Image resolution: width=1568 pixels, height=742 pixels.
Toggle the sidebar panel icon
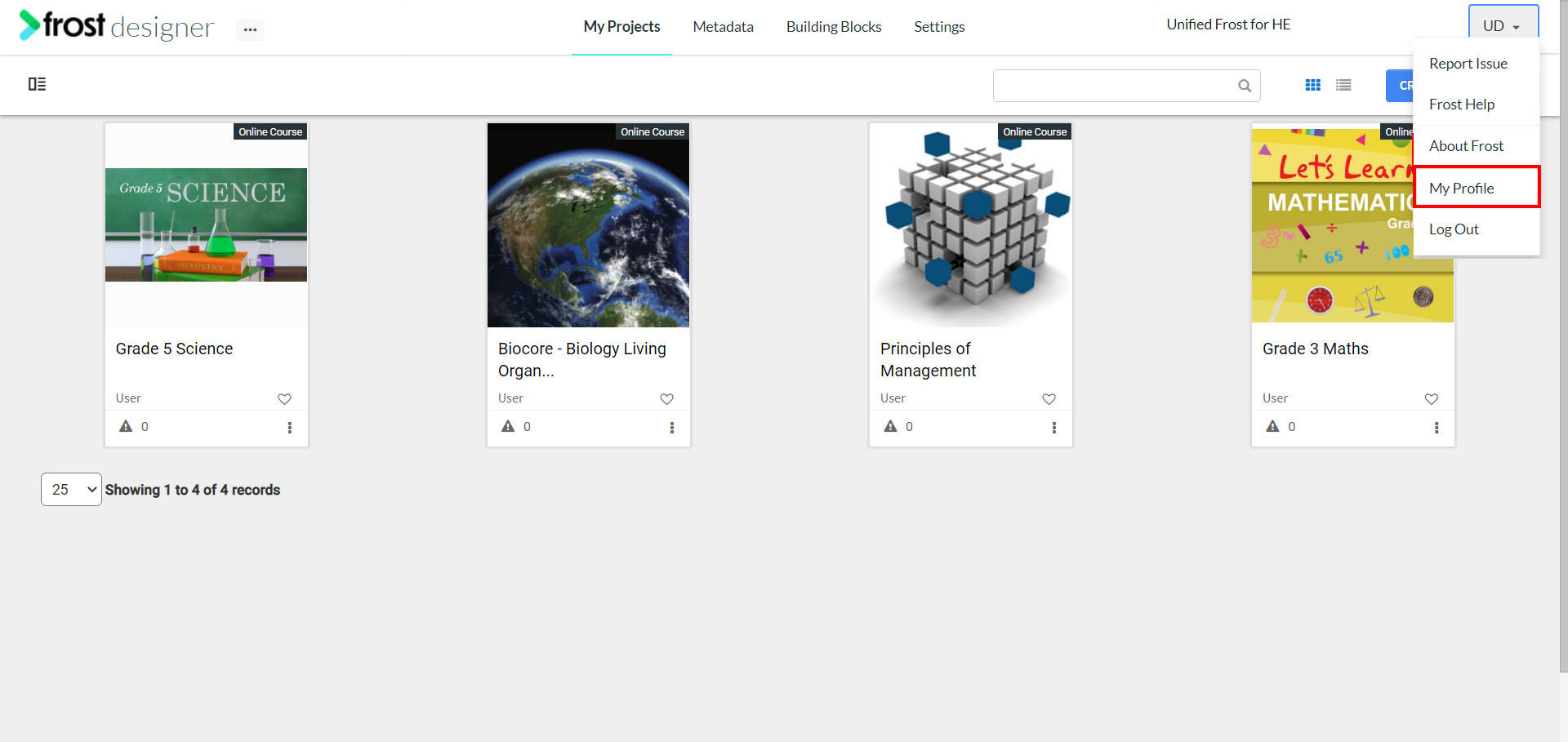click(x=37, y=84)
